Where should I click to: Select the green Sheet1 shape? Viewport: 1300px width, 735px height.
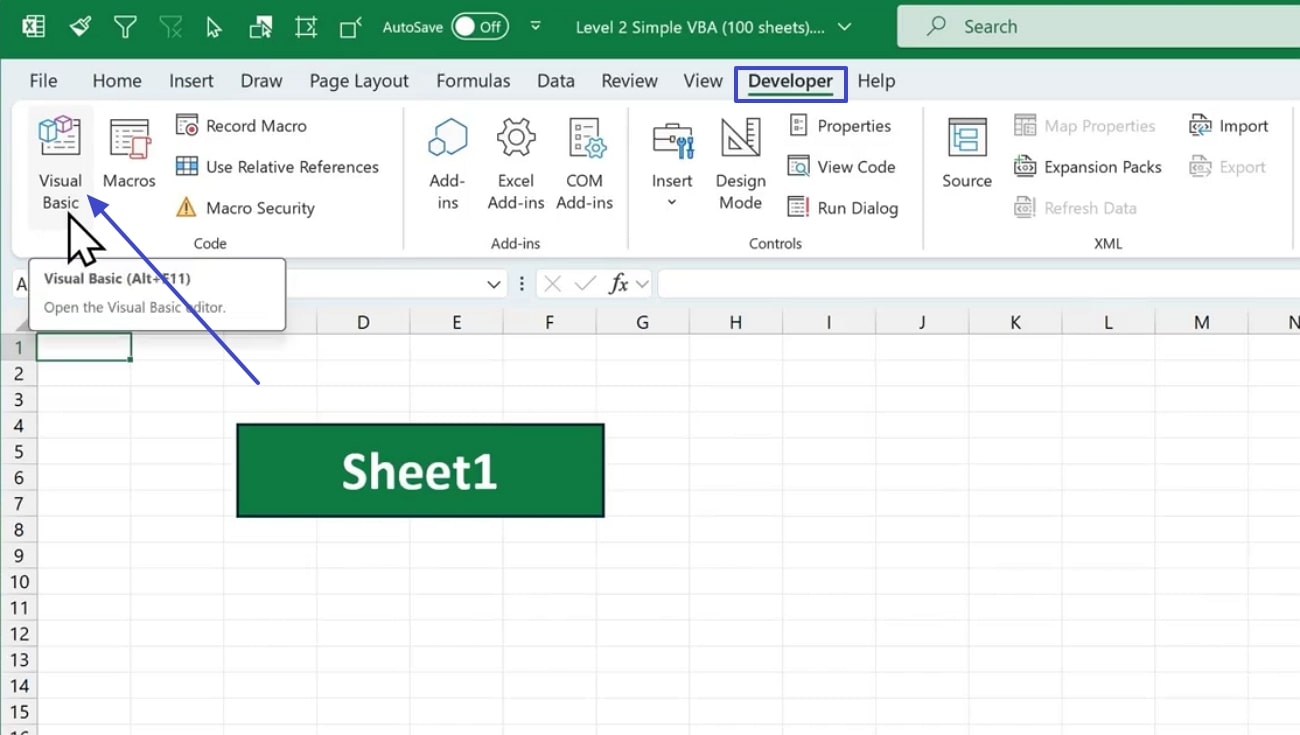420,471
